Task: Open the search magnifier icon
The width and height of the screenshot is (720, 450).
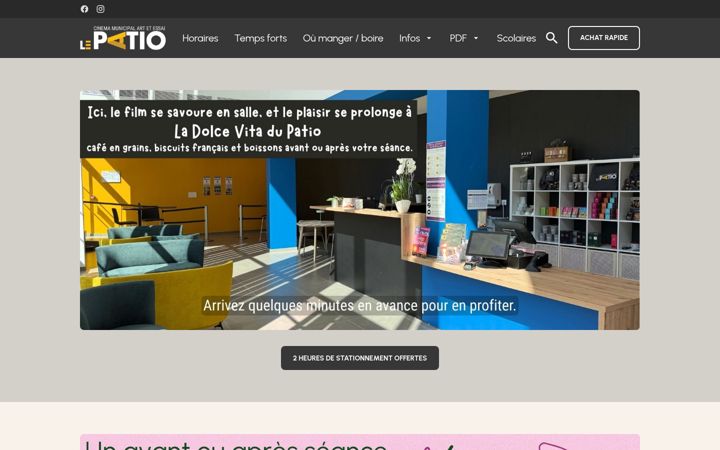Action: tap(551, 38)
